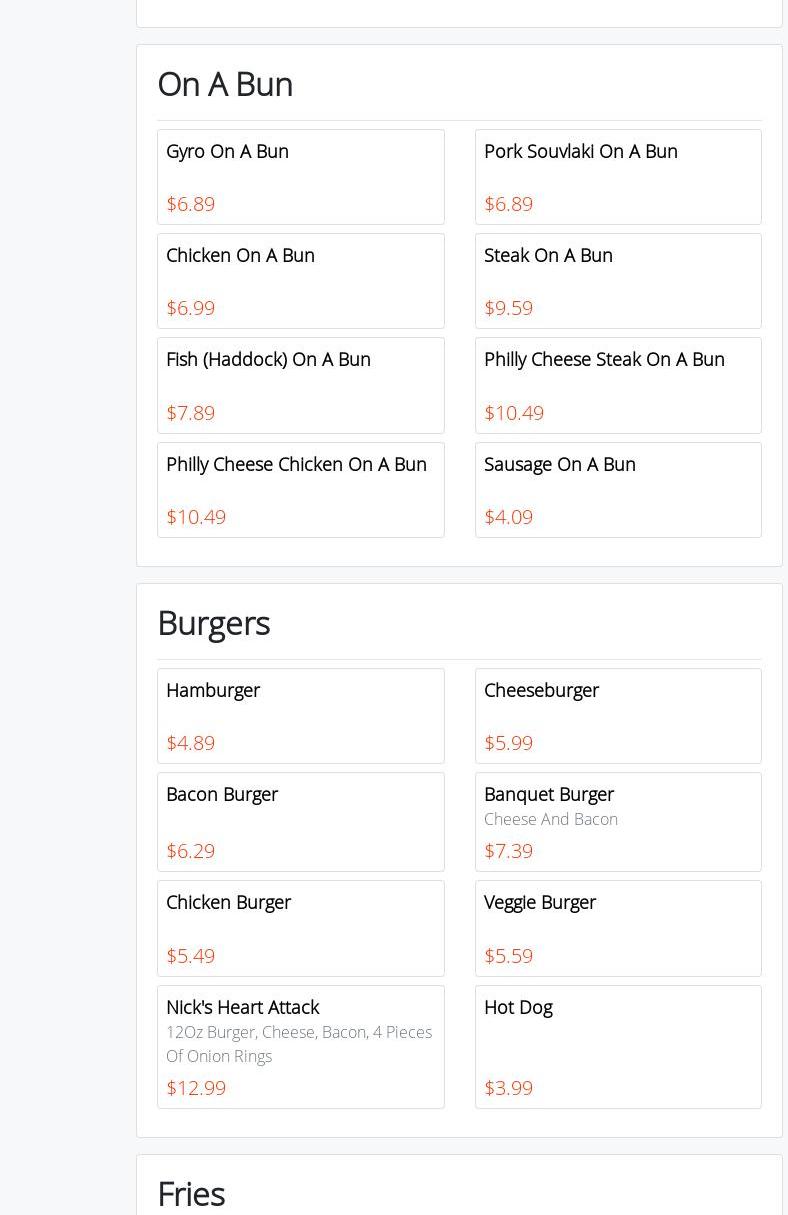Select the Hot Dog item
The height and width of the screenshot is (1215, 788).
click(x=618, y=1046)
